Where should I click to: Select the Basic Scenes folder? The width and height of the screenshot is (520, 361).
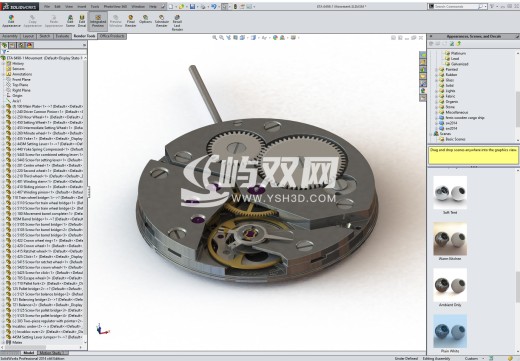tap(453, 139)
